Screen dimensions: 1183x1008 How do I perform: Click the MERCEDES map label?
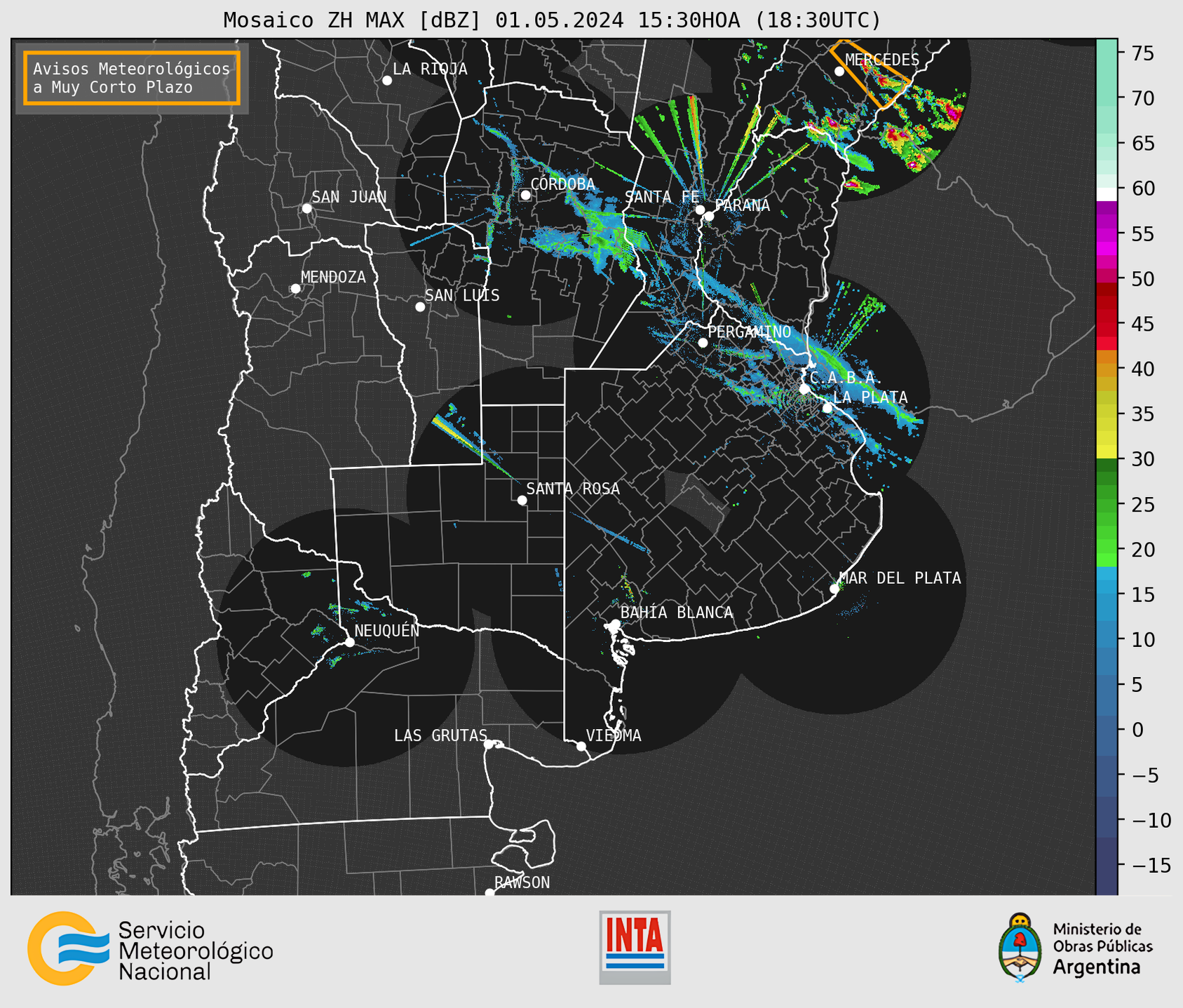(882, 60)
